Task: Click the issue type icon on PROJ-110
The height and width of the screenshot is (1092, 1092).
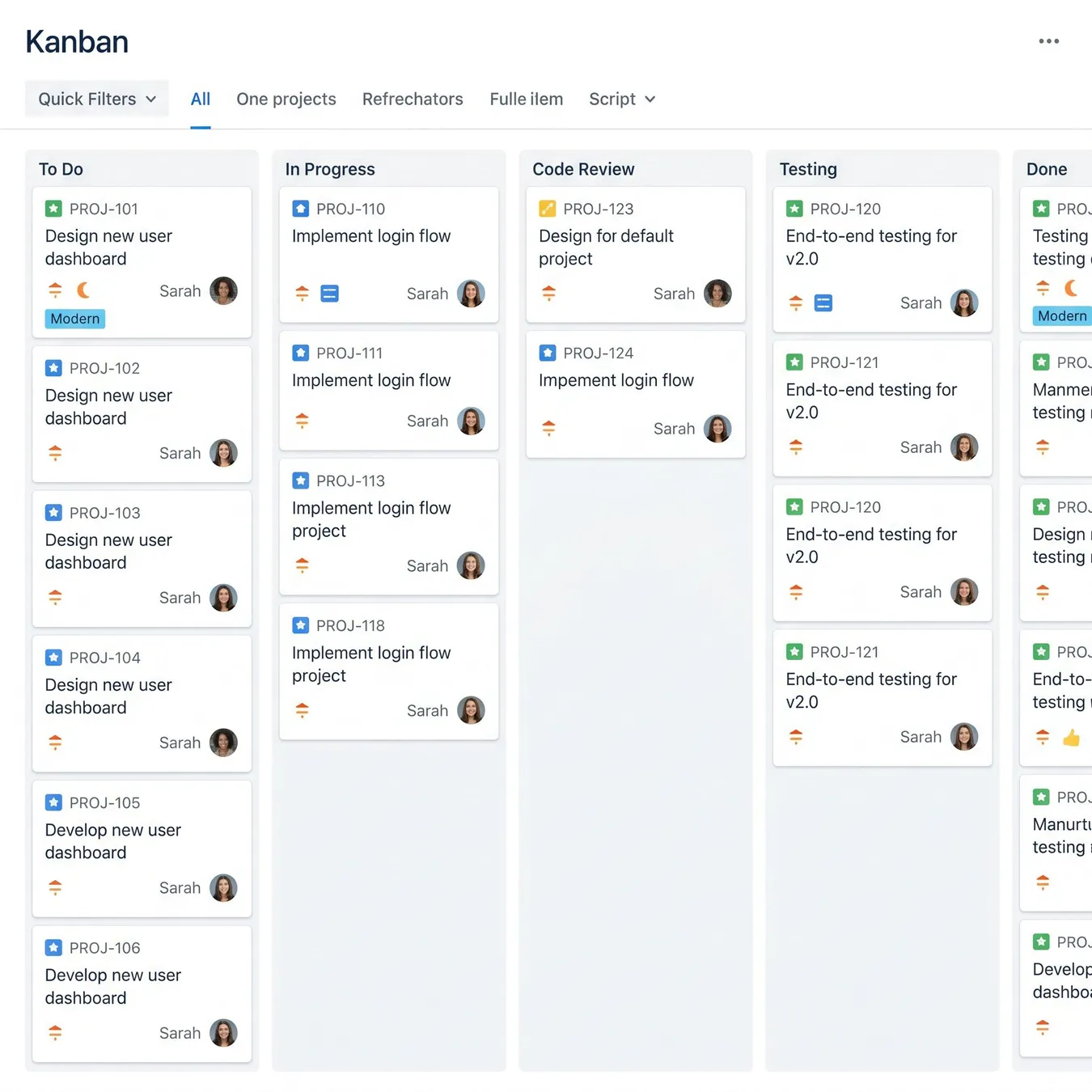Action: point(301,209)
